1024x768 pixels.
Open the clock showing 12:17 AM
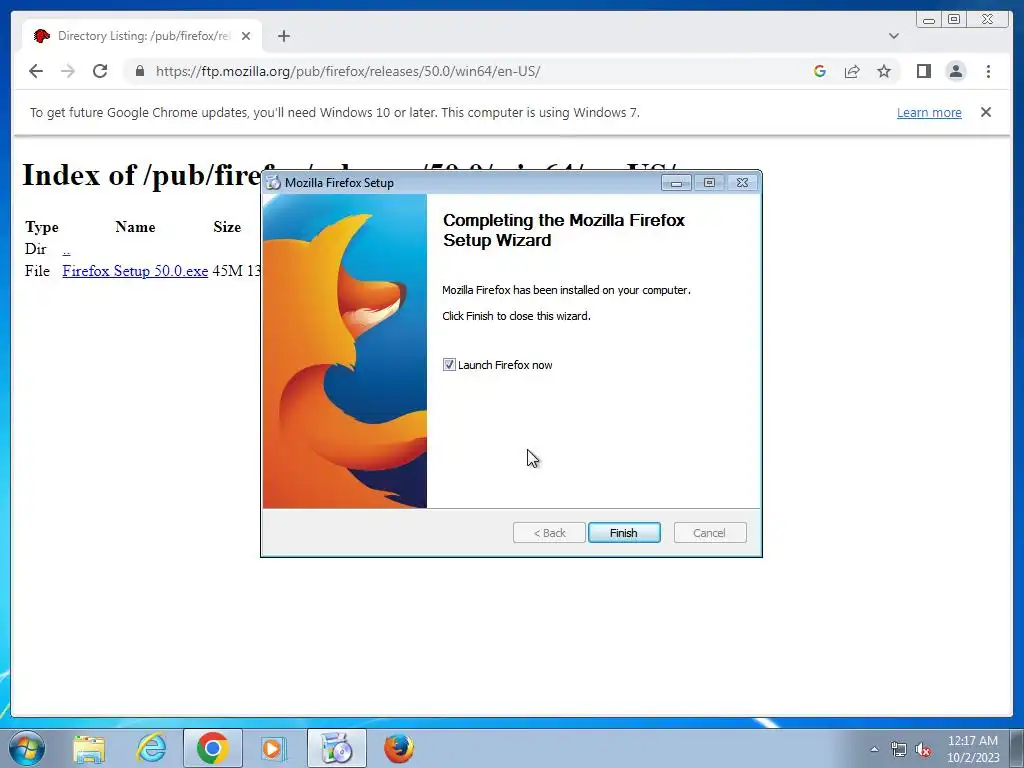coord(973,749)
